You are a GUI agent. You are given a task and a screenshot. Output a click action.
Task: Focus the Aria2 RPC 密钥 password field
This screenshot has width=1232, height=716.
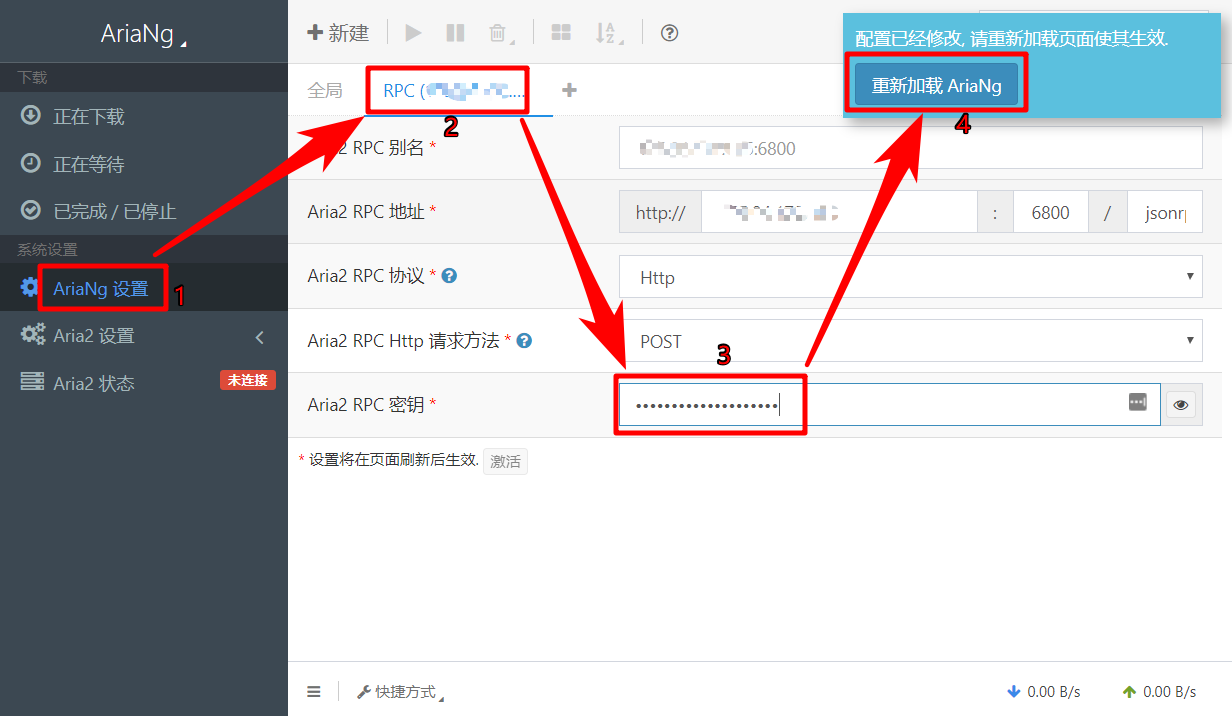[x=889, y=405]
